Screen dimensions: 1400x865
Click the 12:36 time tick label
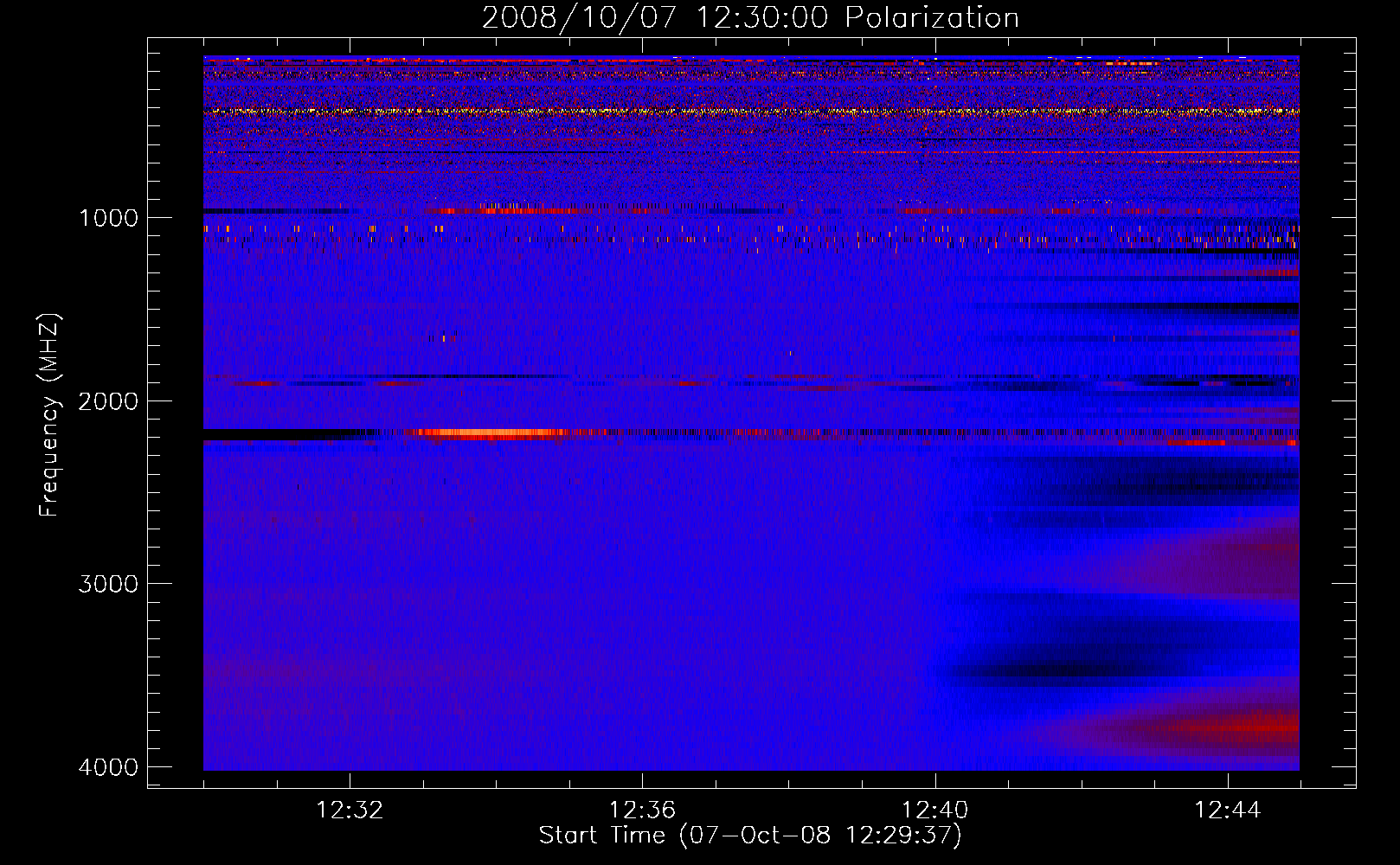pyautogui.click(x=642, y=810)
